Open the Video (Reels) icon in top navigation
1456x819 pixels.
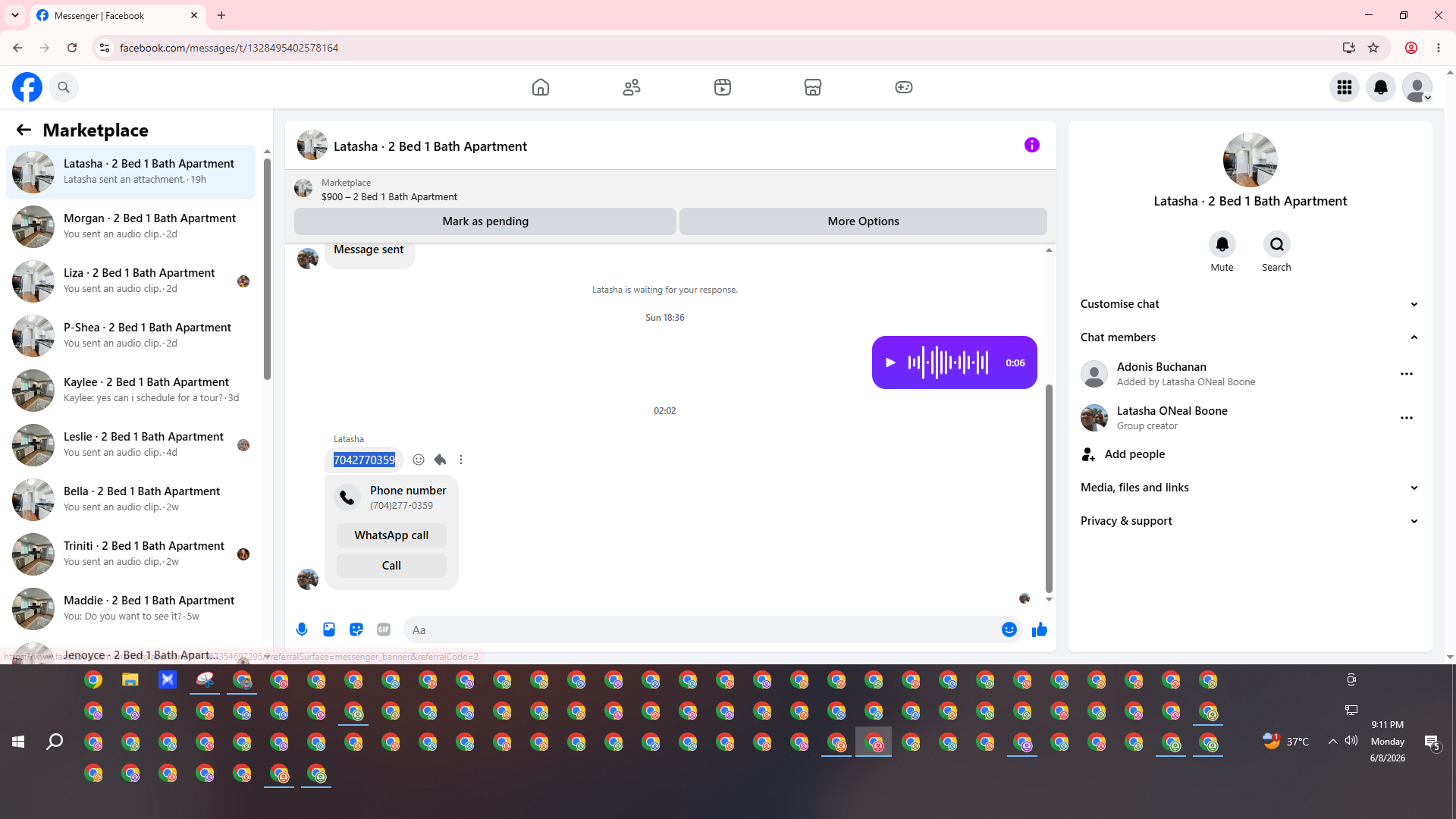pos(723,87)
